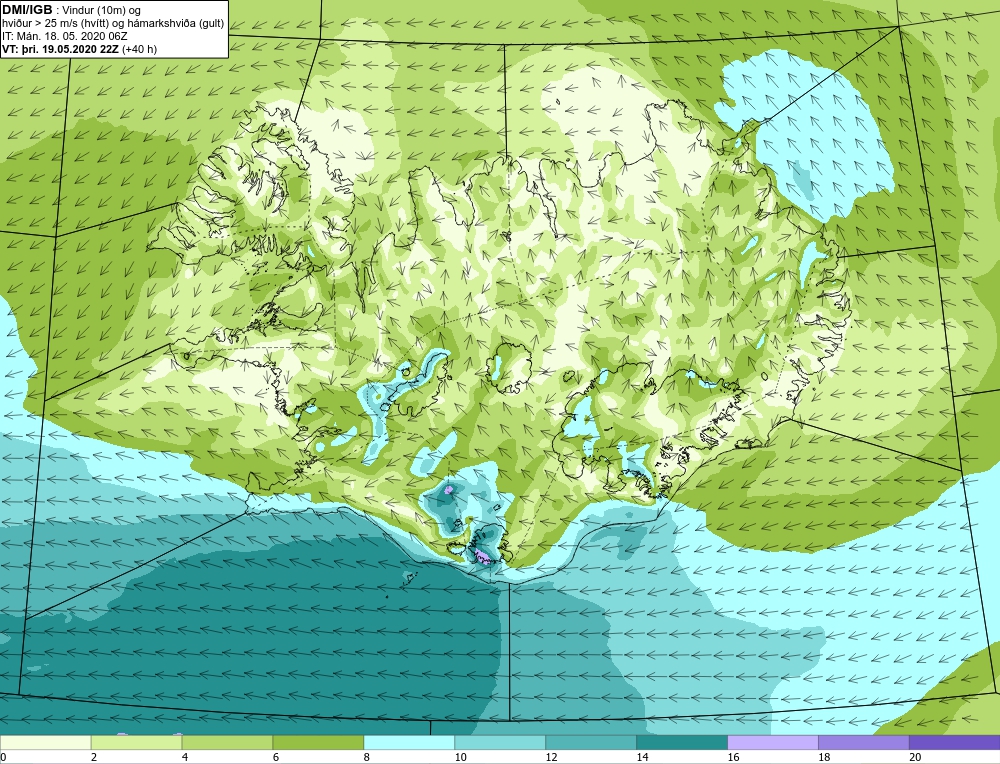The image size is (1000, 764).
Task: Click the '4' label on the scale
Action: (185, 757)
